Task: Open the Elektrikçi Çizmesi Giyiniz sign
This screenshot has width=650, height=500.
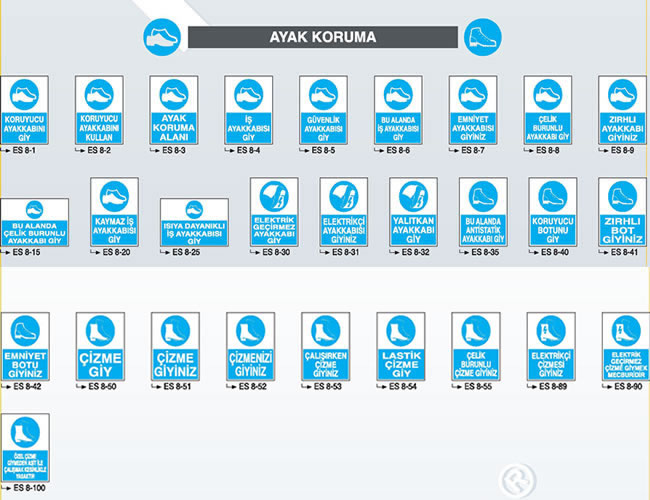Action: [551, 346]
